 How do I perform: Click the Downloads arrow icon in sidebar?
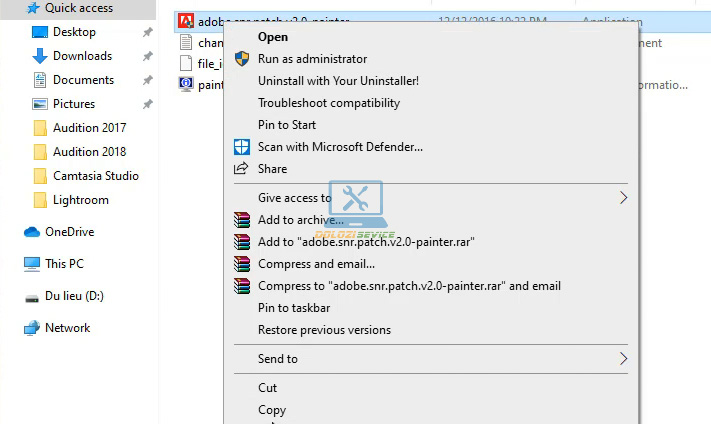click(40, 56)
